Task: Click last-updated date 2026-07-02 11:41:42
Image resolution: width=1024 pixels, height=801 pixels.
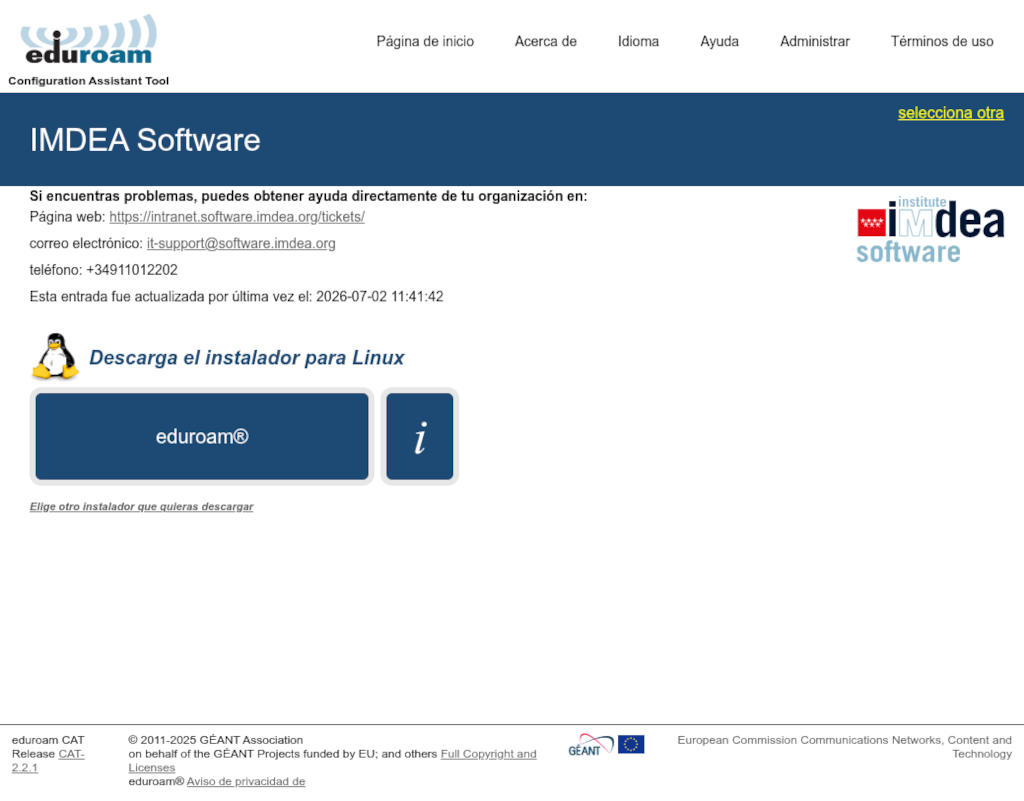Action: 379,297
